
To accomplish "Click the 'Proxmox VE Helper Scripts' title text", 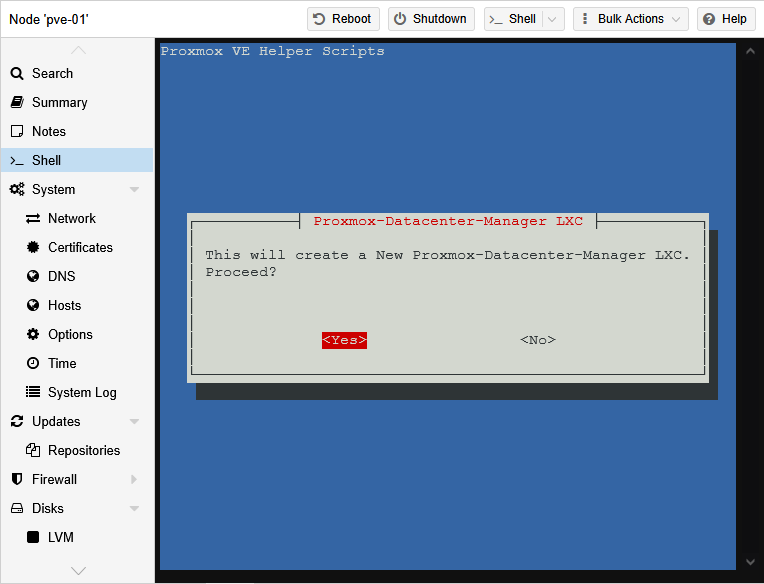I will pos(272,51).
